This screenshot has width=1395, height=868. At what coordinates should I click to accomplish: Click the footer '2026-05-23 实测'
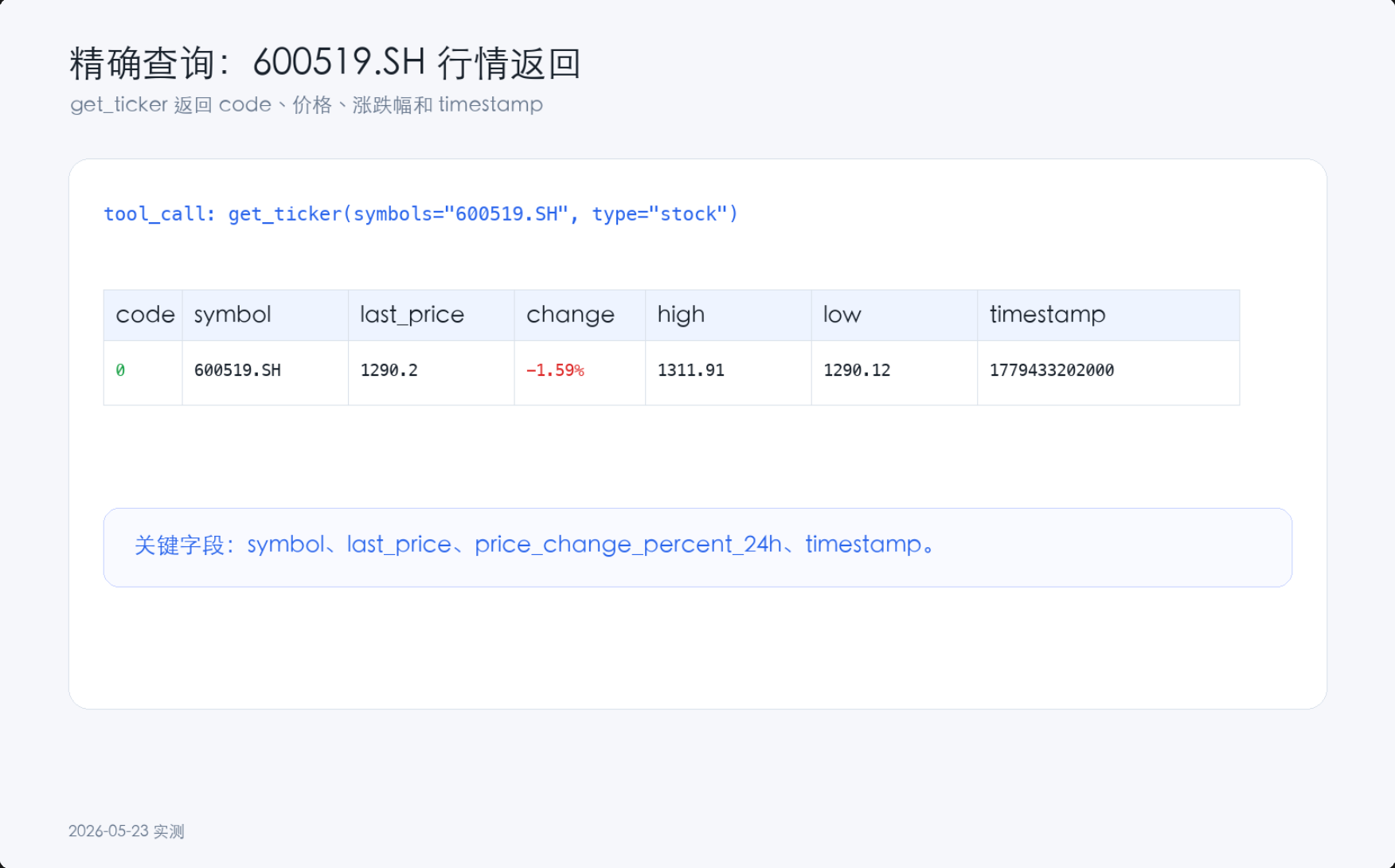126,831
